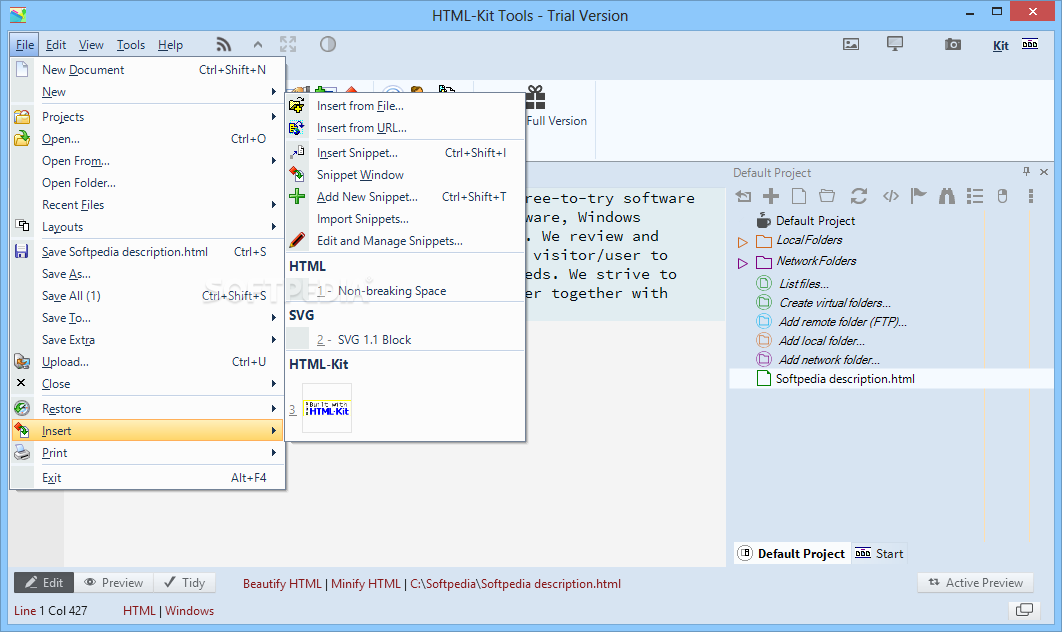Choose New Document from File menu

pyautogui.click(x=148, y=70)
